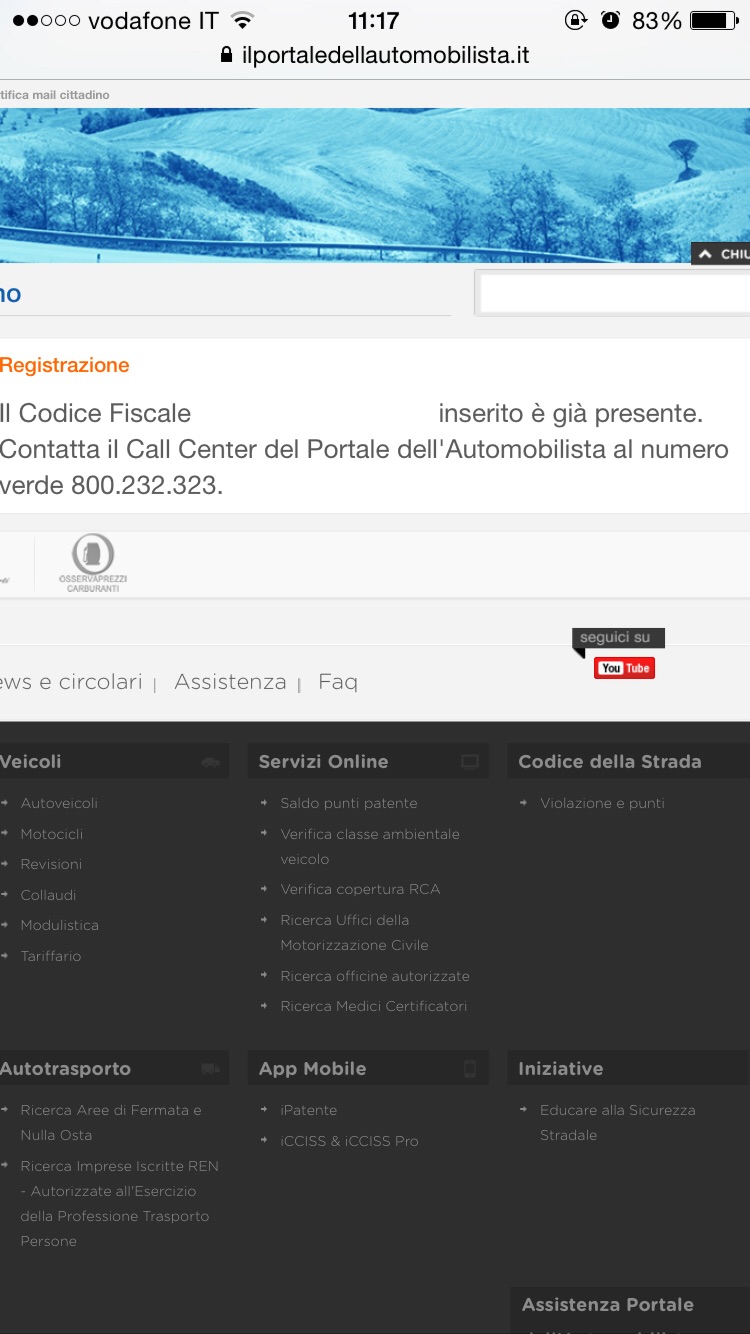Open the Revisioni link under Veicoli
The image size is (750, 1334).
(51, 864)
